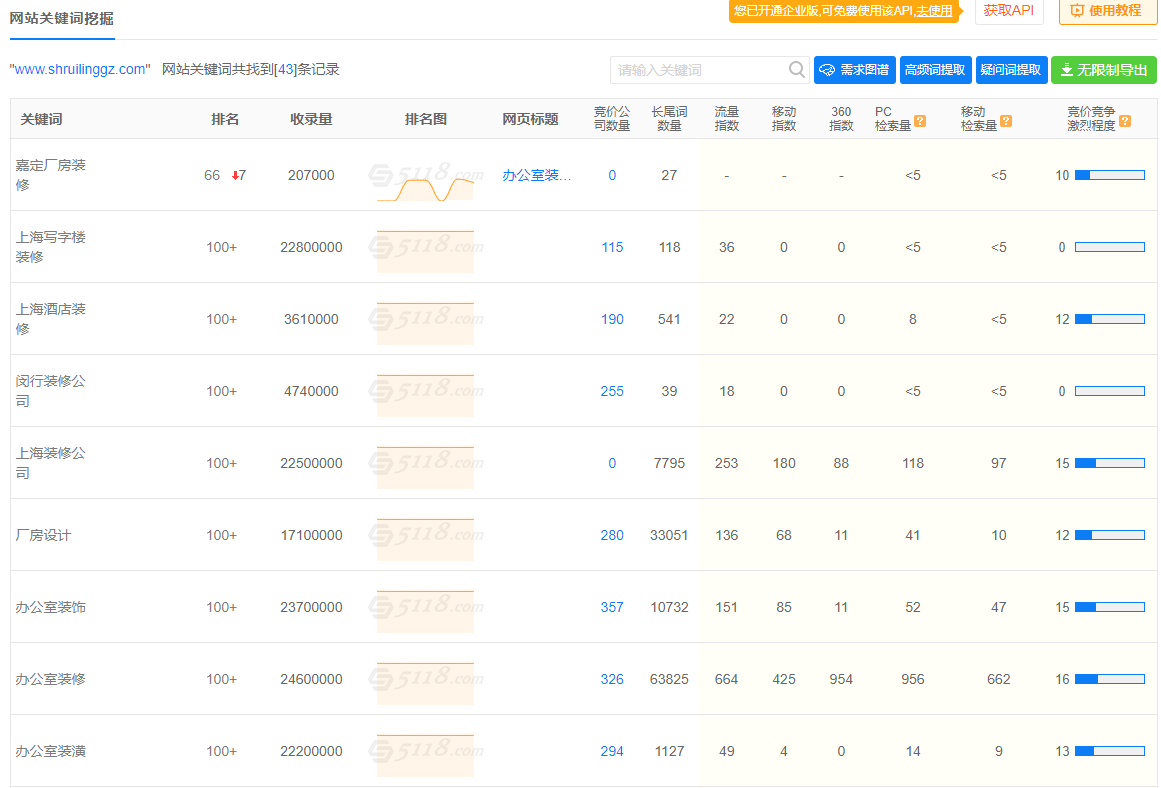This screenshot has height=788, width=1161.
Task: View the ranking chart for 办公室装修
Action: click(x=425, y=684)
